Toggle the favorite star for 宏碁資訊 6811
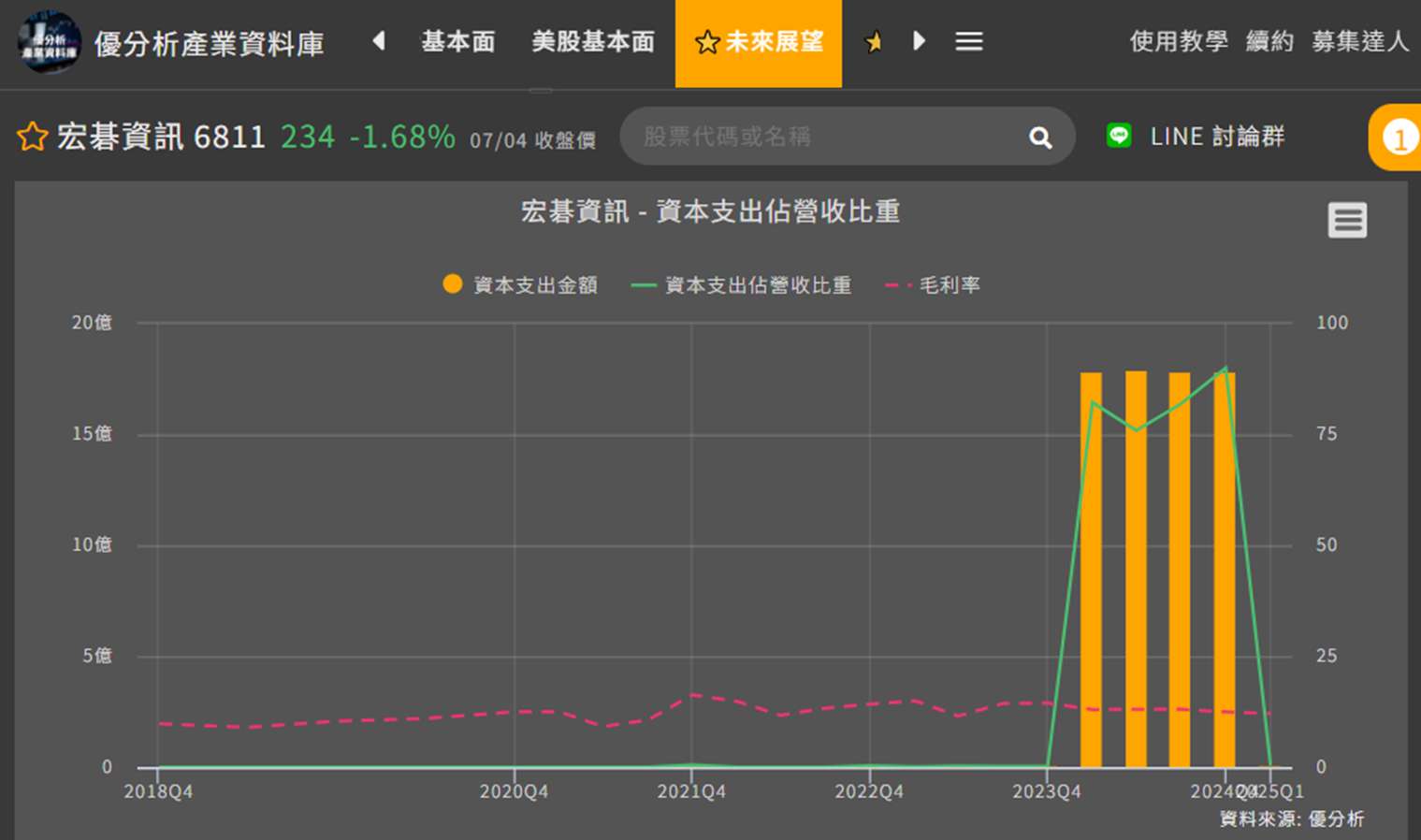Screen dimensions: 1421x840 [32, 138]
